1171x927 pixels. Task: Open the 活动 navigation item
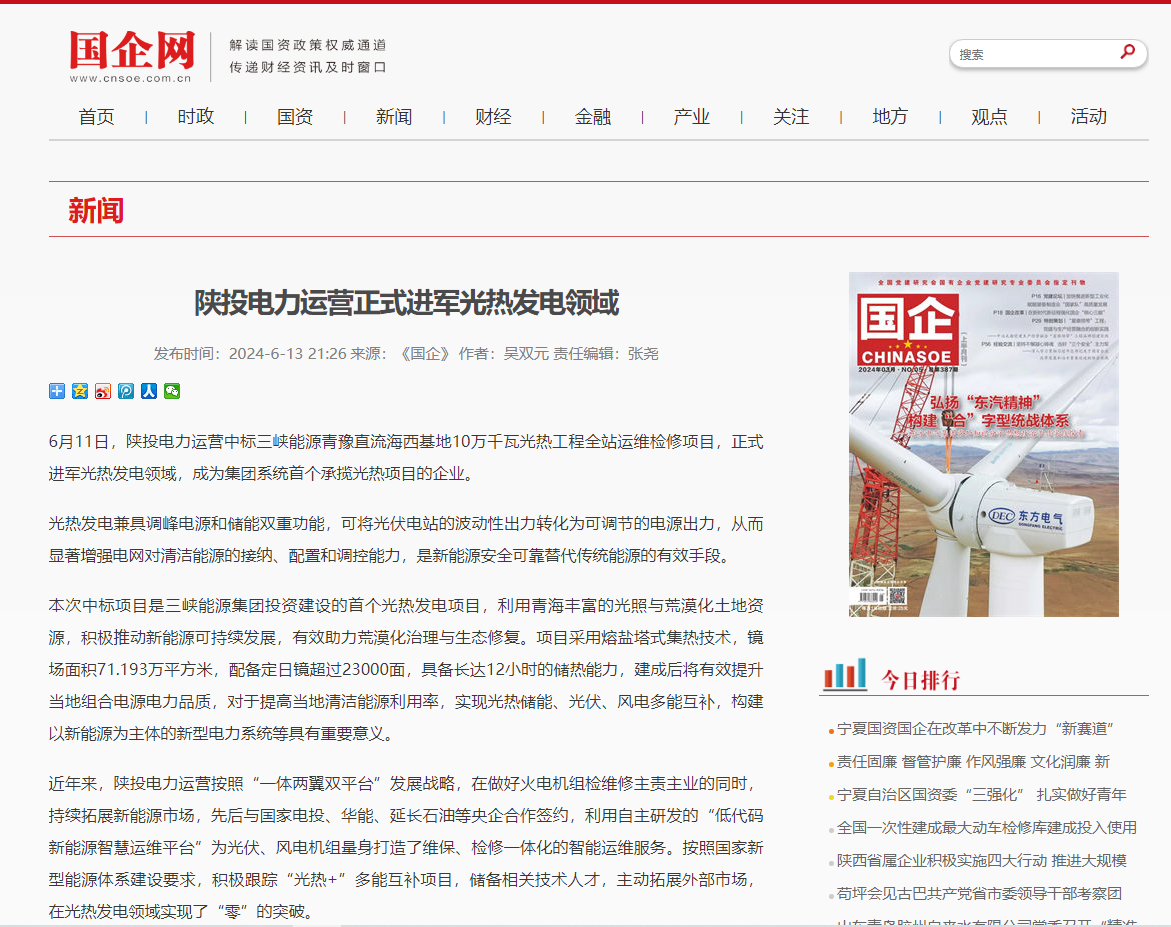pyautogui.click(x=1088, y=117)
